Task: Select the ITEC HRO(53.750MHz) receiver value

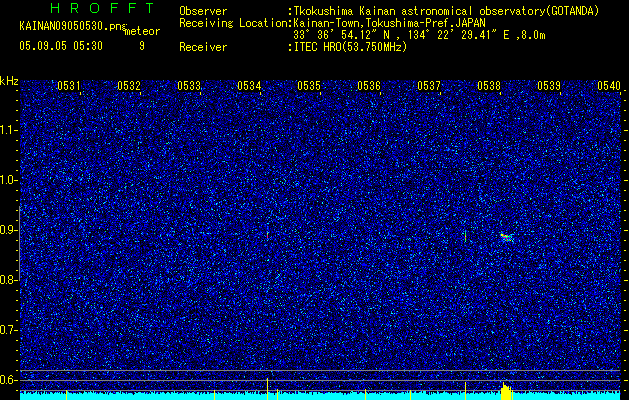Action: click(350, 47)
